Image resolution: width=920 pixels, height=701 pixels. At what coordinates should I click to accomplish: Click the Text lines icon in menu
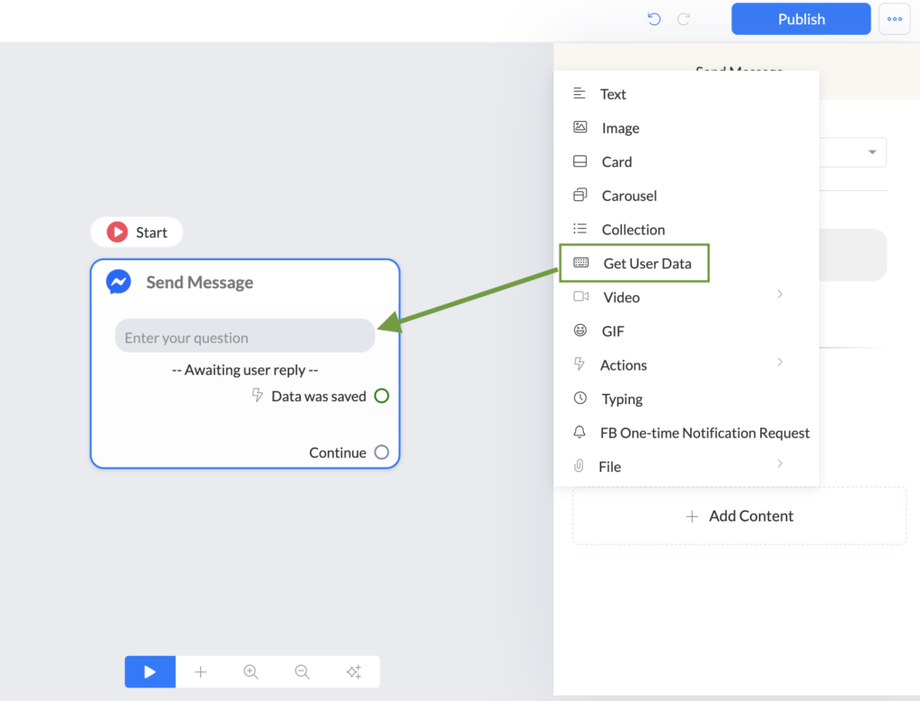pos(579,93)
